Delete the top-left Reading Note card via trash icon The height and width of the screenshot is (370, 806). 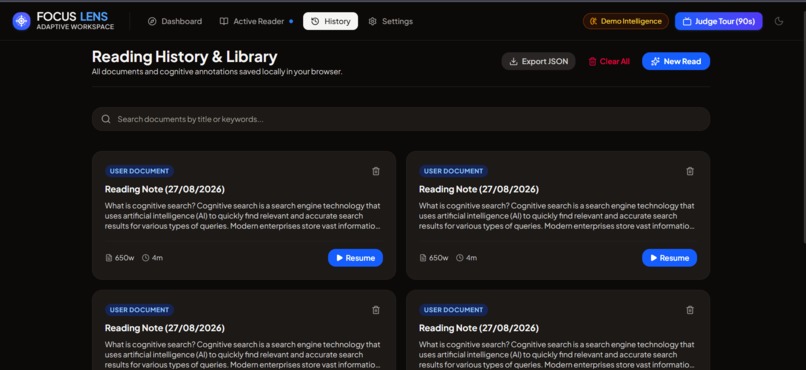tap(376, 171)
